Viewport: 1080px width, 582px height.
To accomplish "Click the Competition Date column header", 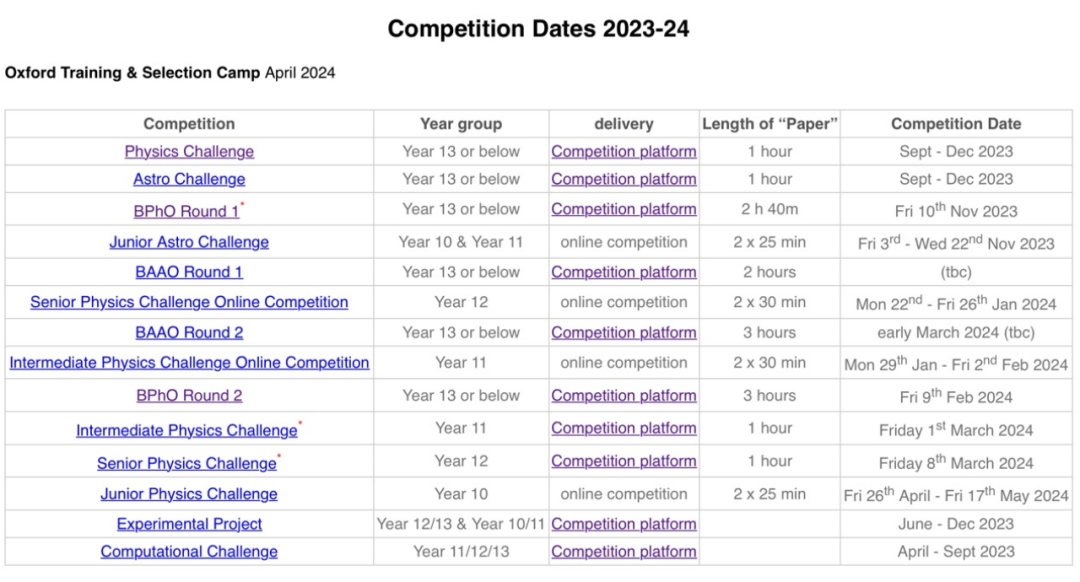I will click(955, 124).
